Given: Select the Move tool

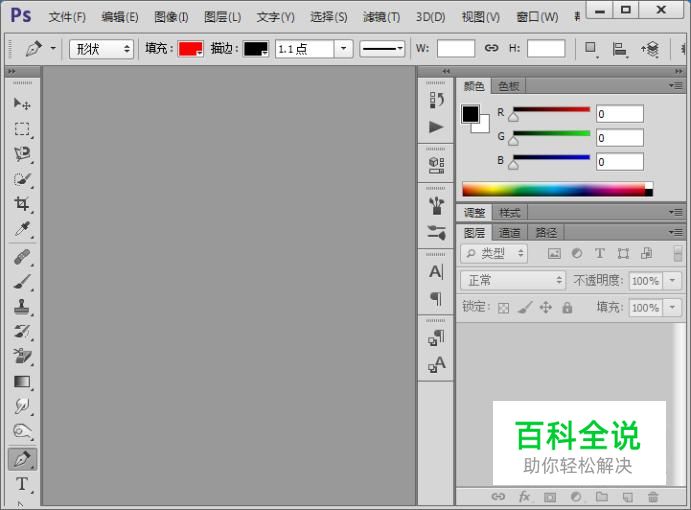Looking at the screenshot, I should 22,104.
